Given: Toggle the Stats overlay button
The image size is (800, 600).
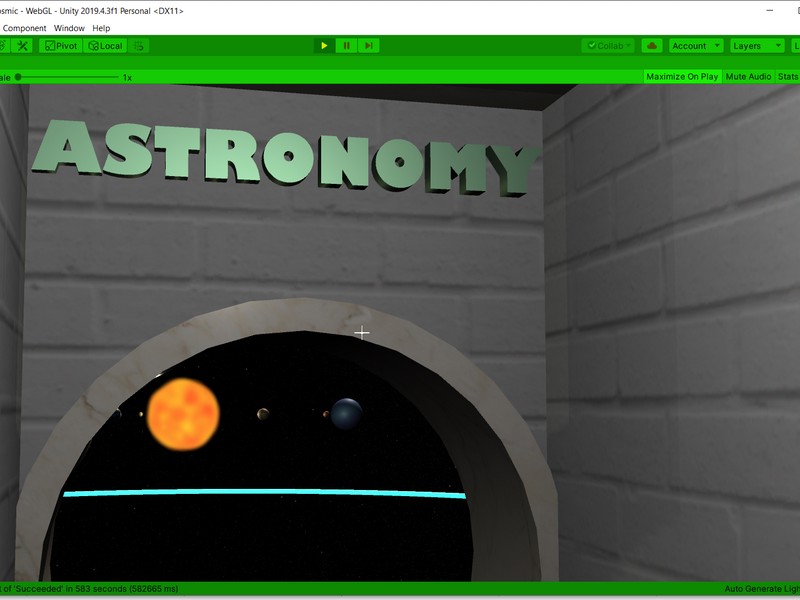Looking at the screenshot, I should [787, 77].
